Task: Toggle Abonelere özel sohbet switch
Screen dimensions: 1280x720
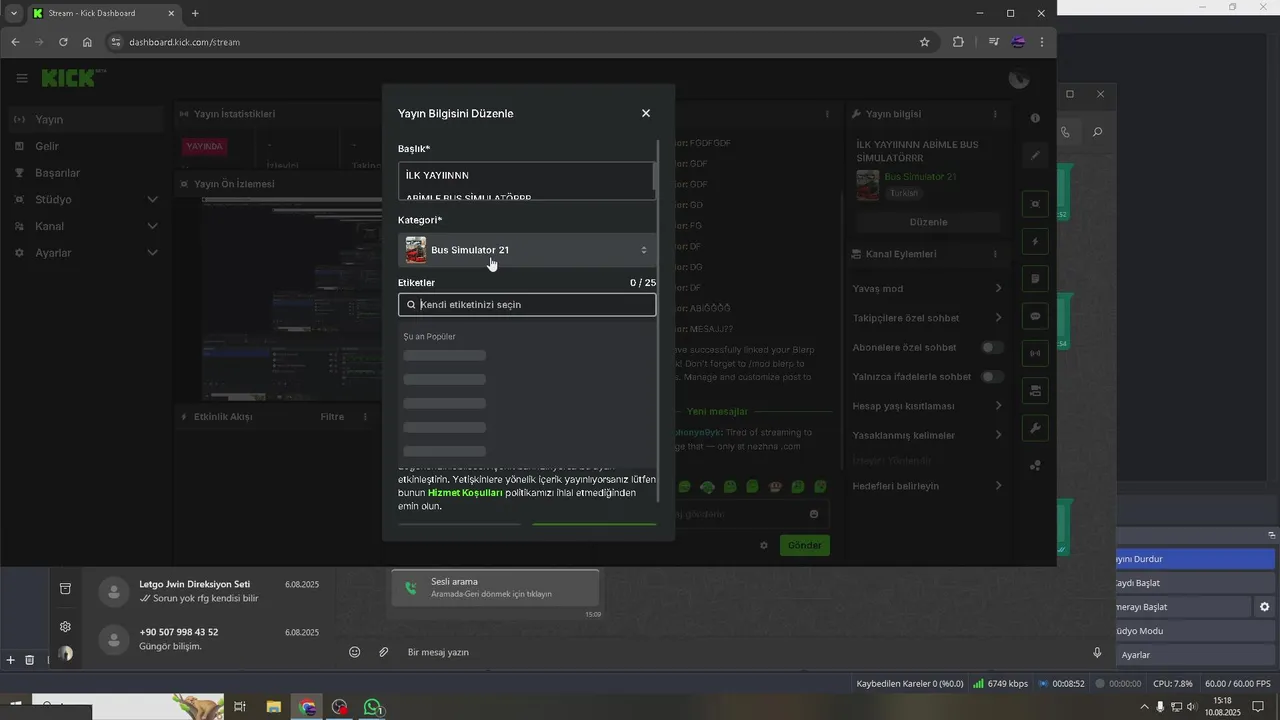Action: (x=992, y=347)
